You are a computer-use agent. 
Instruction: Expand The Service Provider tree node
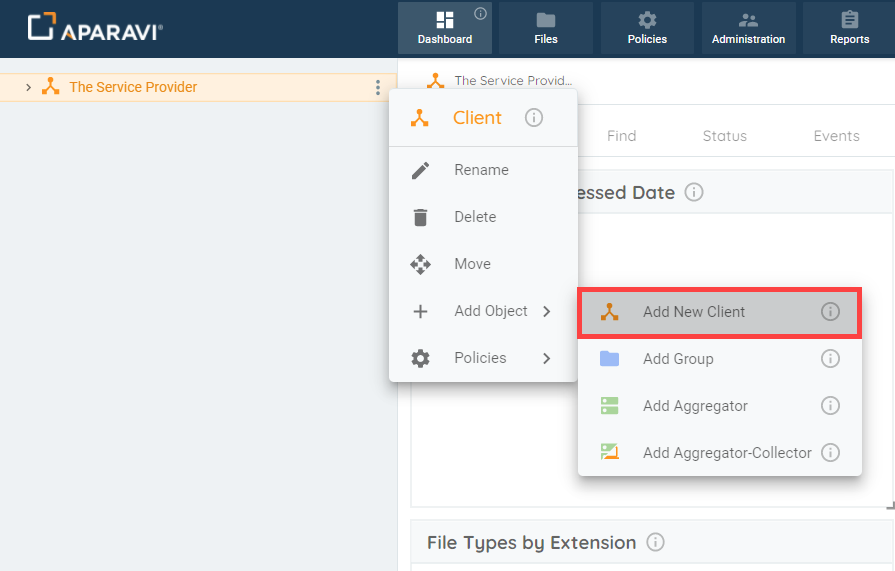pyautogui.click(x=29, y=87)
